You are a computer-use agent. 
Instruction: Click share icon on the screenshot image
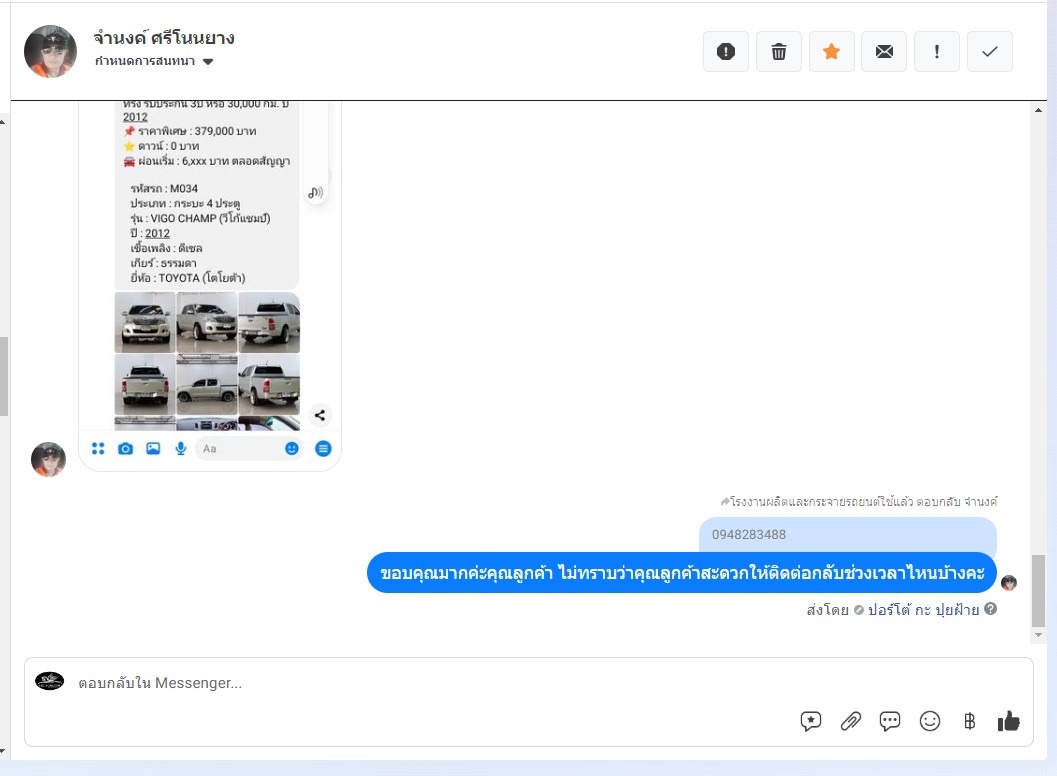[x=320, y=415]
